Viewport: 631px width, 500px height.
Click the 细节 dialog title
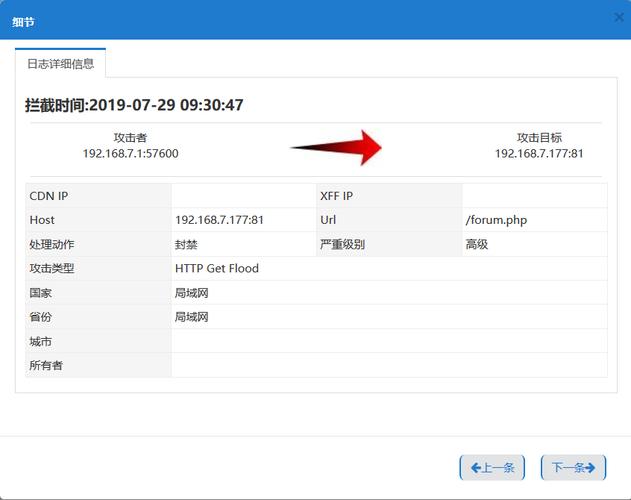pos(23,22)
